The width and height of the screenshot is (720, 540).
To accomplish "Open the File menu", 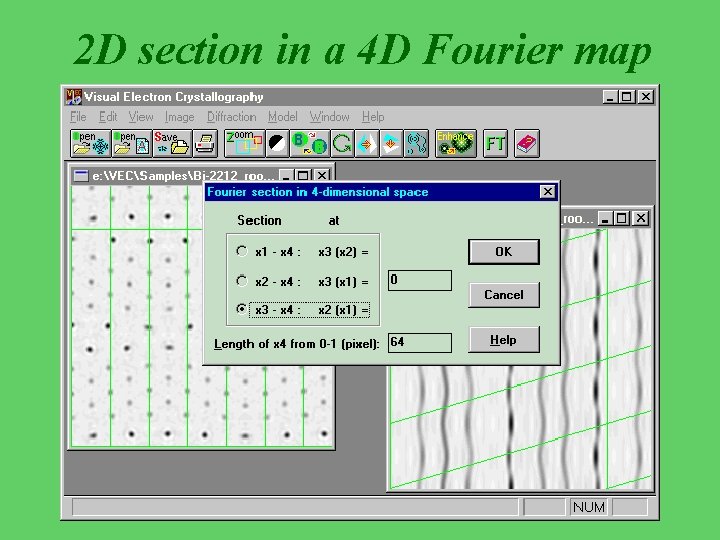I will (78, 117).
